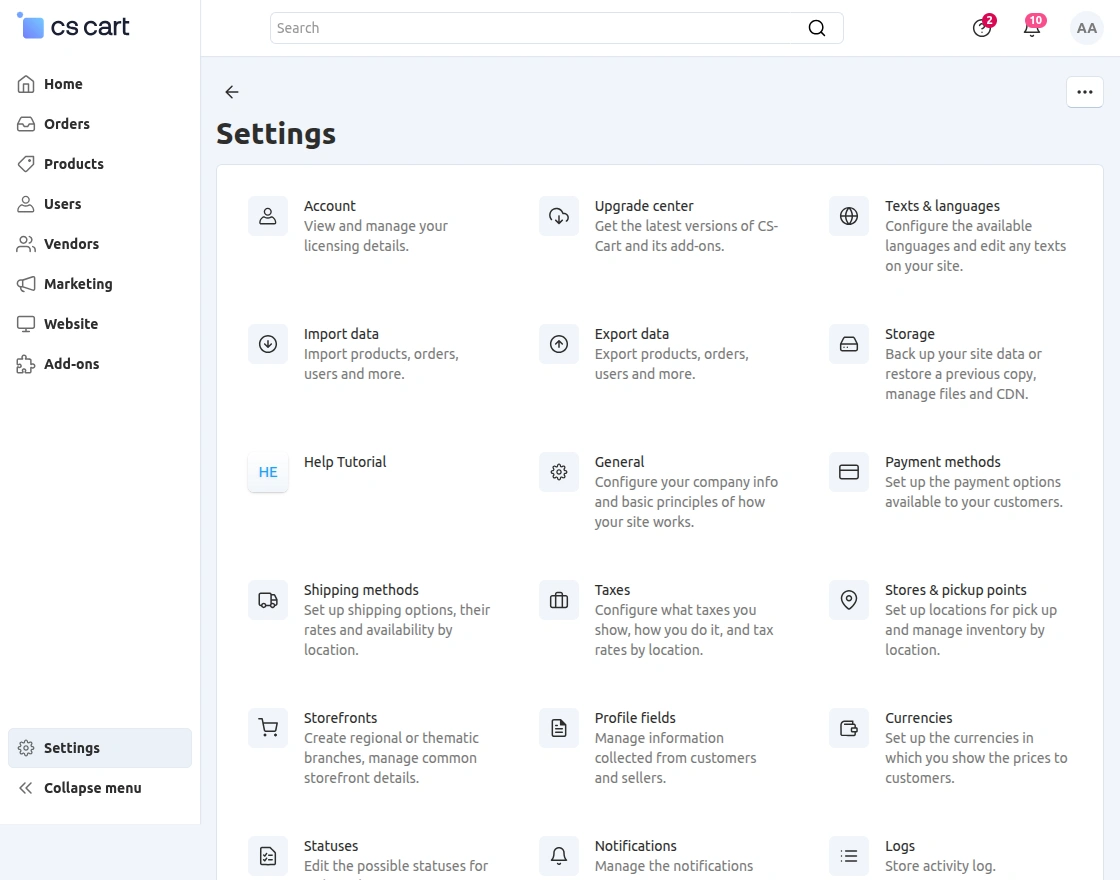This screenshot has width=1120, height=880.
Task: Open the Vendors menu item
Action: click(100, 244)
